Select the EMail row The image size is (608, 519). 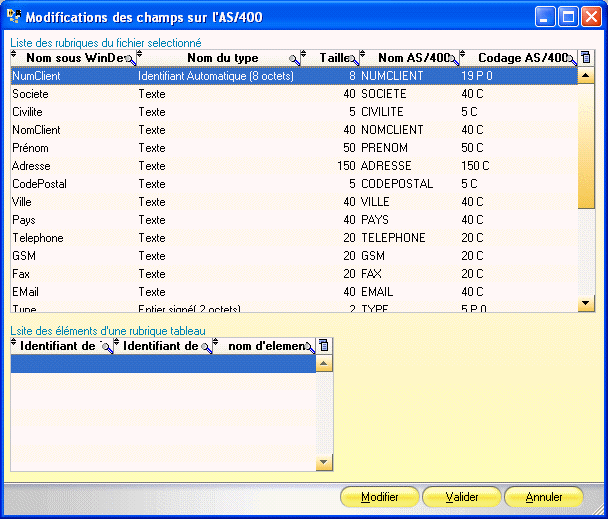click(x=294, y=292)
